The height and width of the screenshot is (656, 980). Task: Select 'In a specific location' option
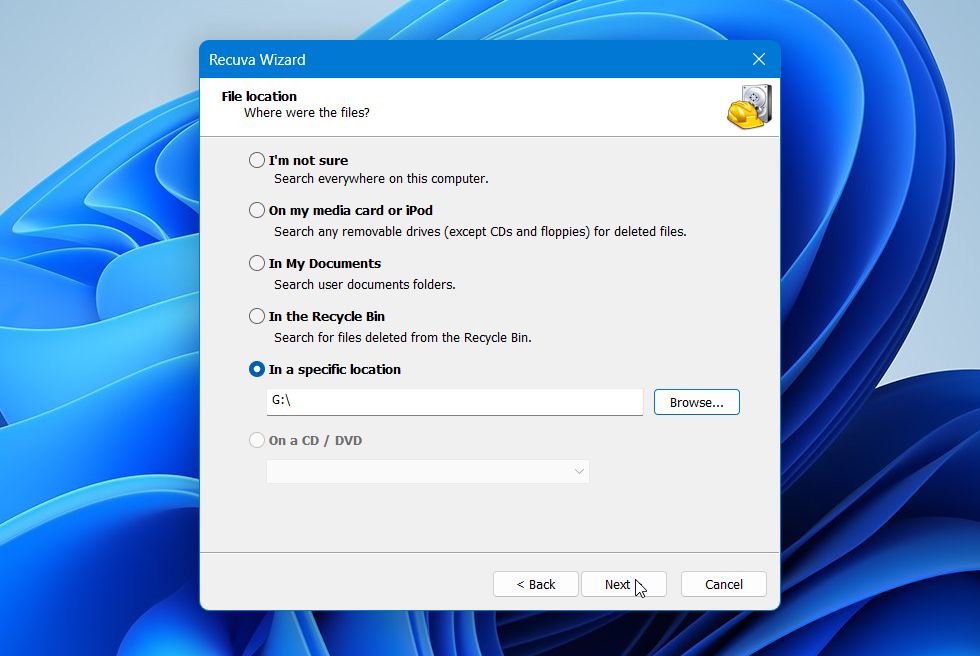pyautogui.click(x=257, y=369)
